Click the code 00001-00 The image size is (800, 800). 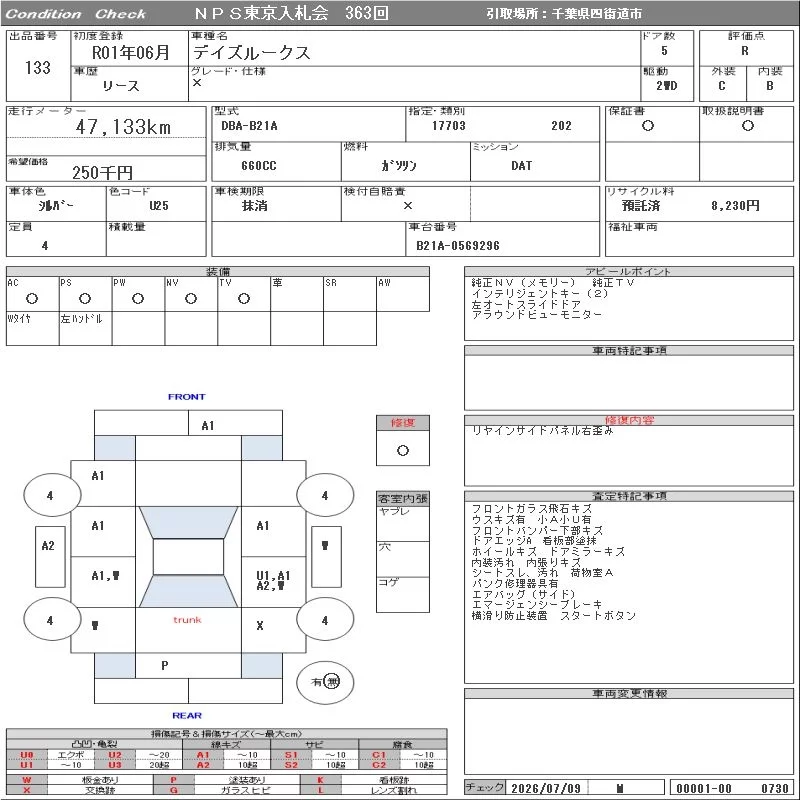[x=704, y=788]
